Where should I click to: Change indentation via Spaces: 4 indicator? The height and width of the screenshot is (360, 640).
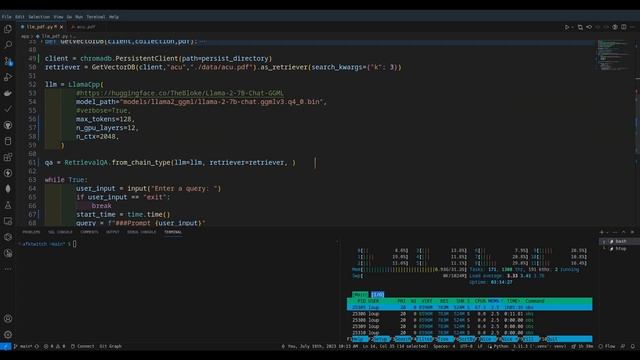444,346
